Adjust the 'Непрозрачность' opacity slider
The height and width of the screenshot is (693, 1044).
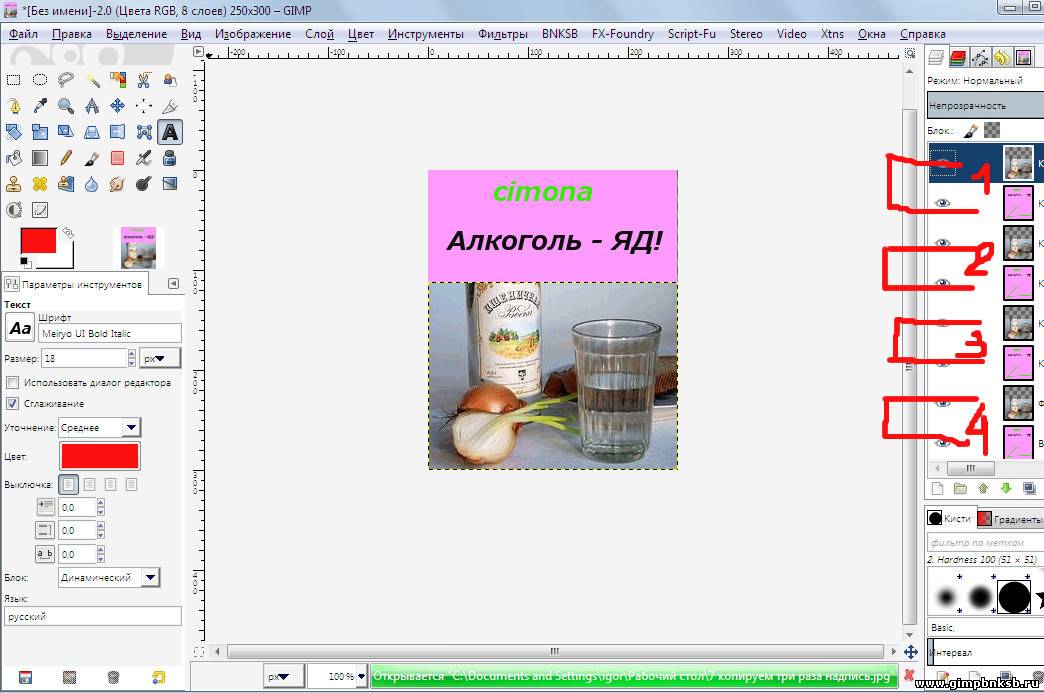(985, 105)
